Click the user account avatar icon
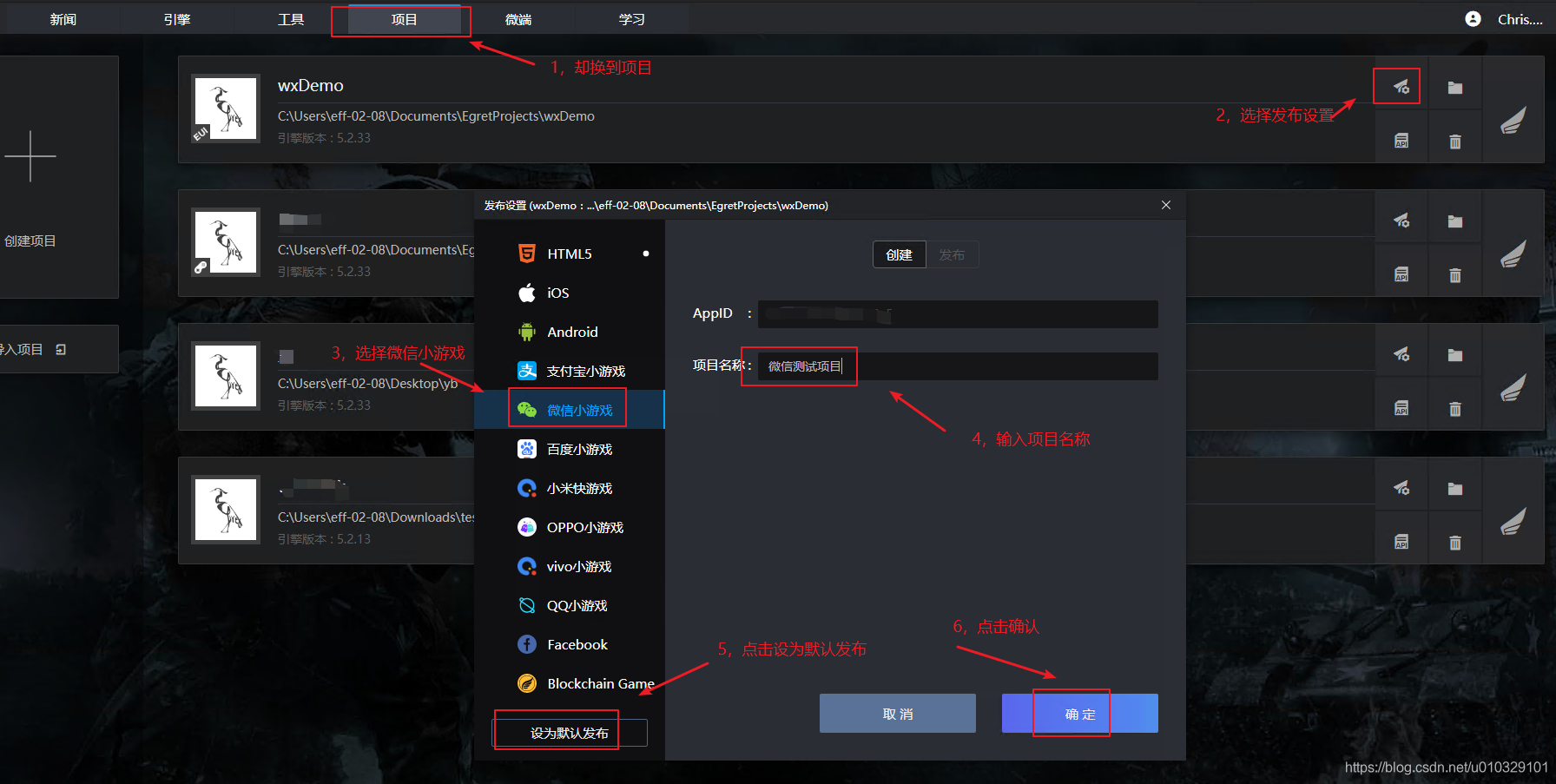The height and width of the screenshot is (784, 1556). point(1474,19)
